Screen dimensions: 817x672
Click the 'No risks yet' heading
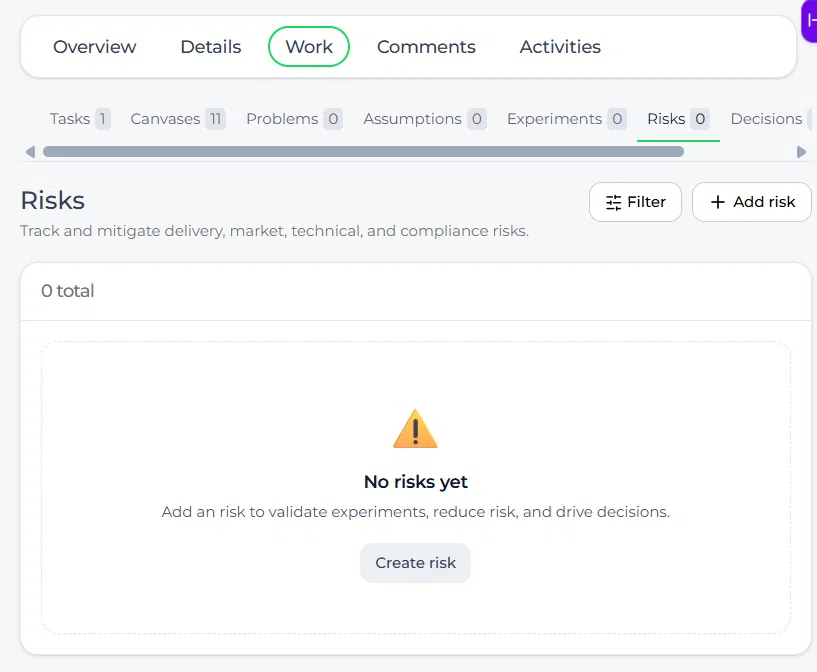(416, 482)
